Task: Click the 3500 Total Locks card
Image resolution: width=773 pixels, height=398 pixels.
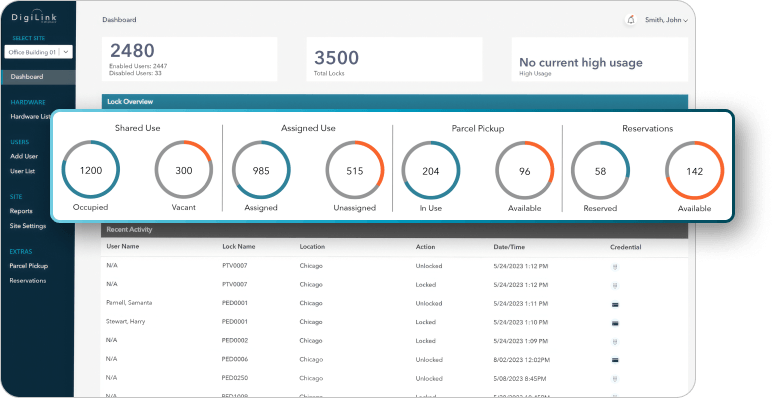Action: (x=394, y=59)
